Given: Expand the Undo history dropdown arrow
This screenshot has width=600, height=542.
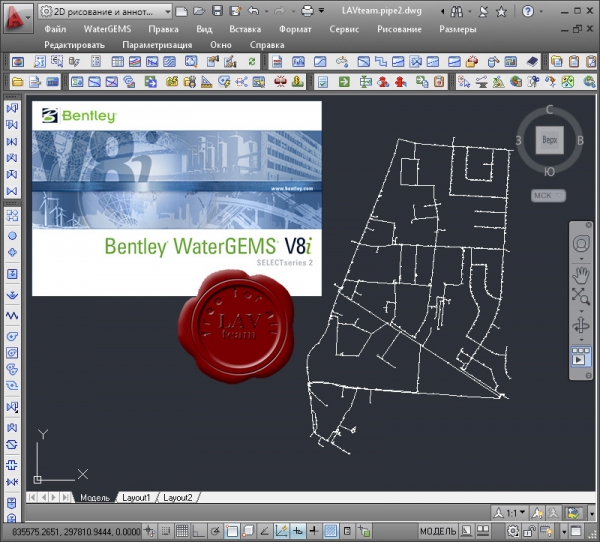Looking at the screenshot, I should pos(266,11).
